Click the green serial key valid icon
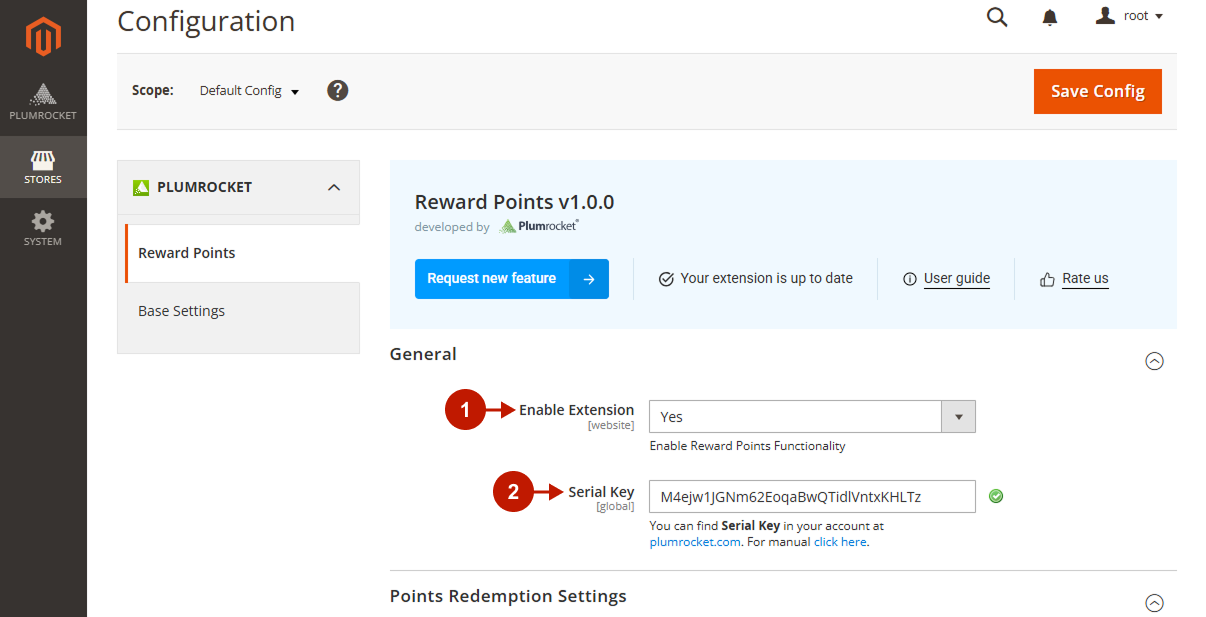1206x617 pixels. pos(996,496)
